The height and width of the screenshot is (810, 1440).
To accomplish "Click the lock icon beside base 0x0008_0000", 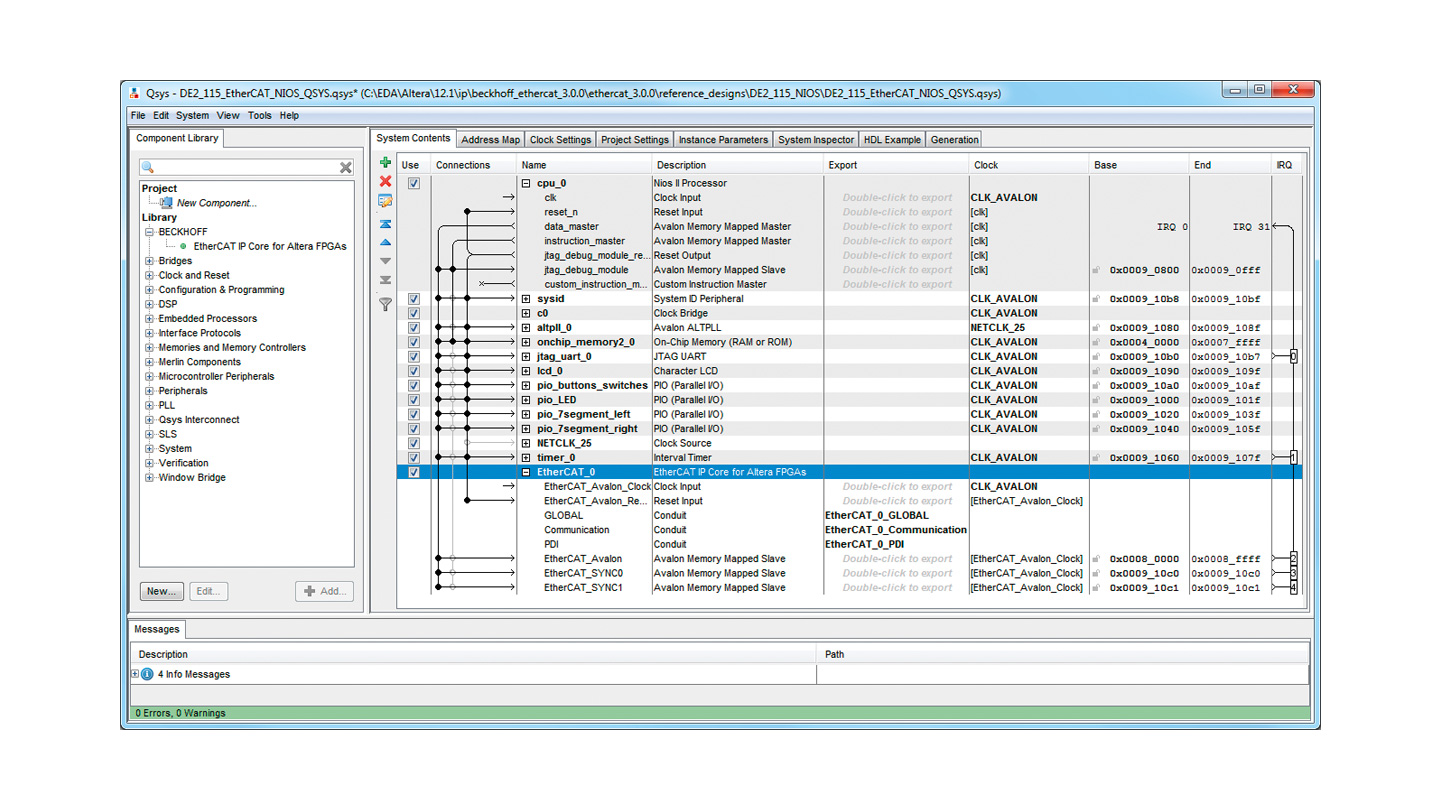I will [1097, 559].
